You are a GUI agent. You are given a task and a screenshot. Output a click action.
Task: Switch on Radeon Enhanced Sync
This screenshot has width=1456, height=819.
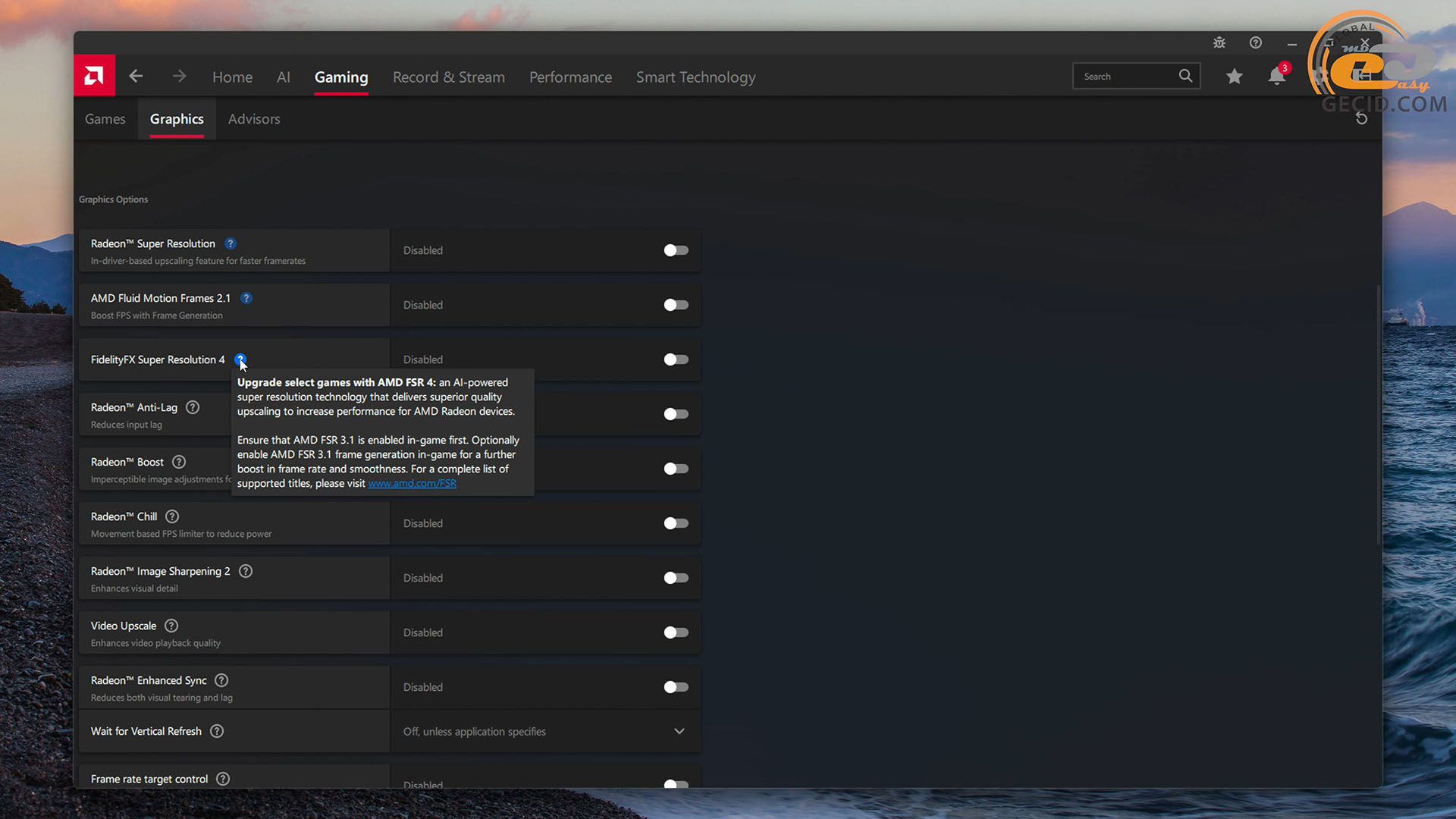click(676, 687)
